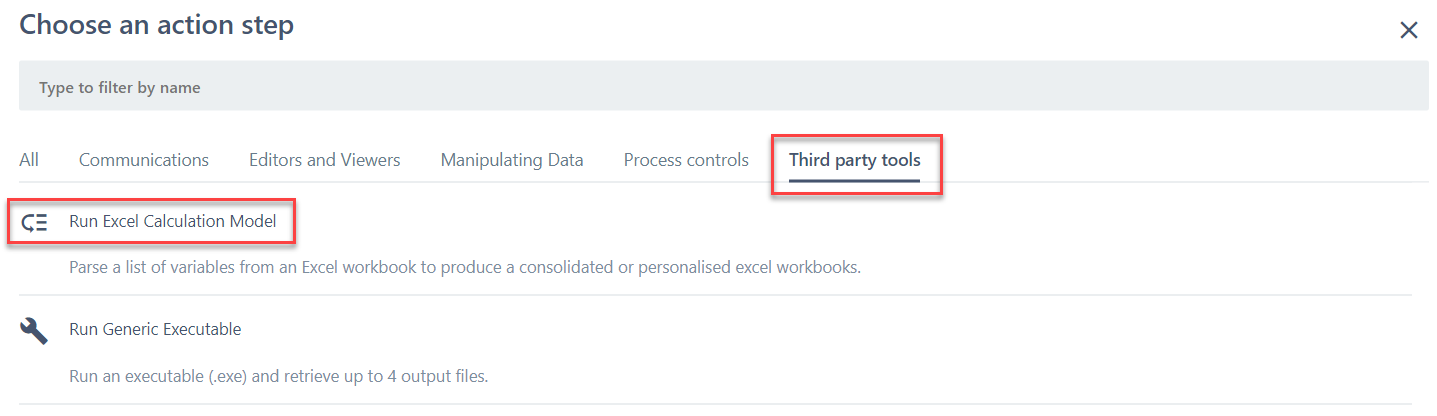Click the 'Run Generic Executable' title text
The width and height of the screenshot is (1437, 416).
(155, 329)
